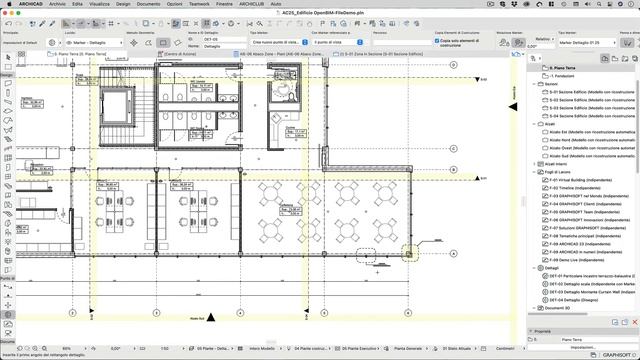Open the Marker - Dettaglio layer dropdown
The width and height of the screenshot is (640, 360).
tap(94, 42)
